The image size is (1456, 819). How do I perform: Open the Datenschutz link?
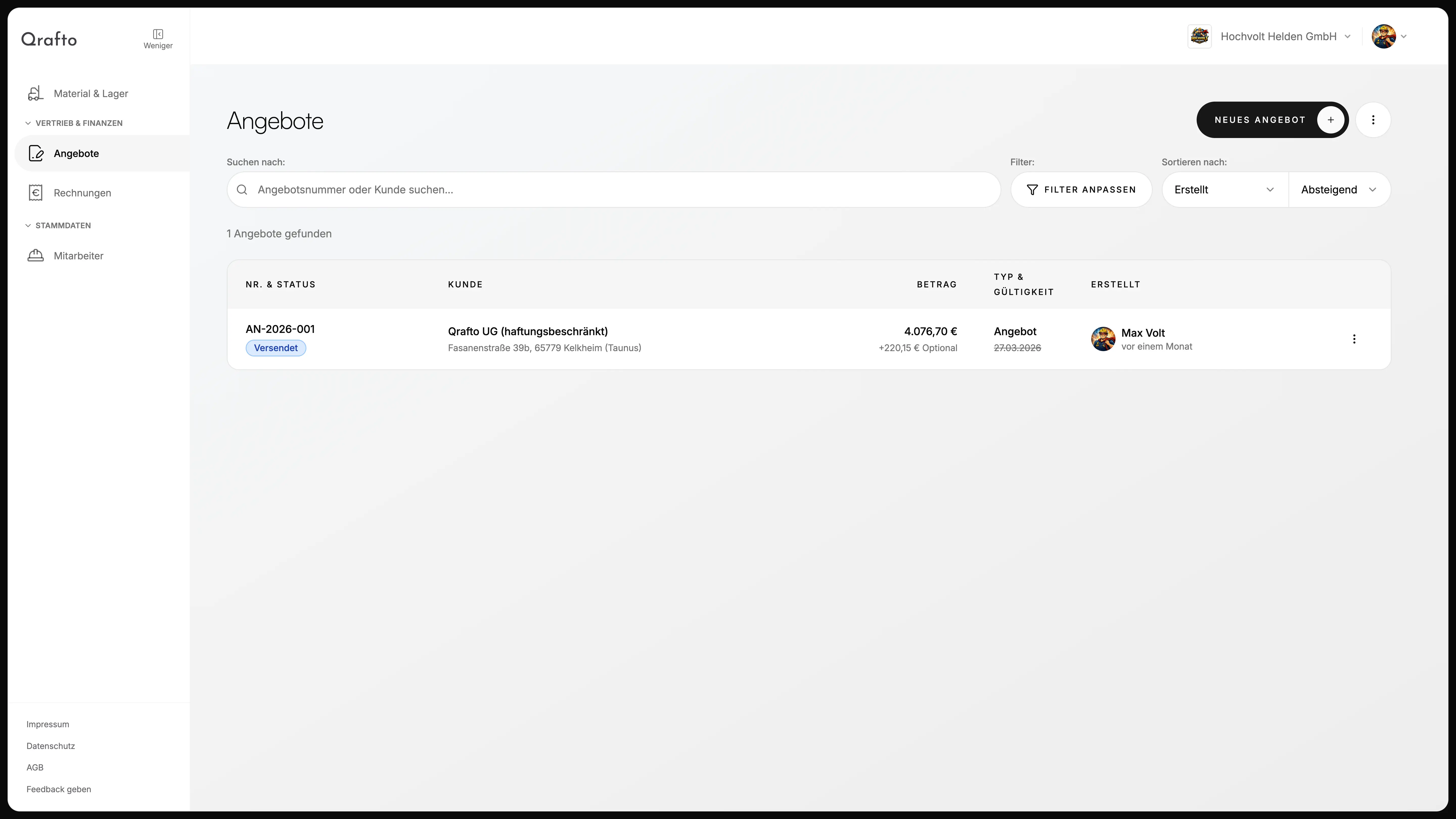click(51, 746)
